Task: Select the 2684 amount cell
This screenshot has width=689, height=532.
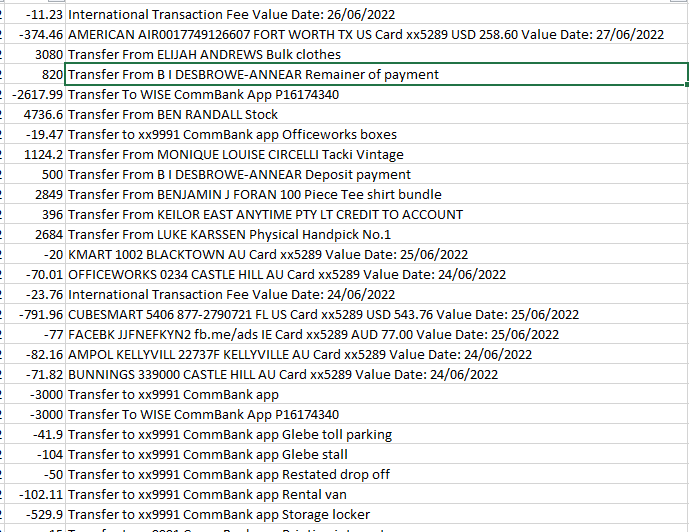Action: tap(35, 234)
